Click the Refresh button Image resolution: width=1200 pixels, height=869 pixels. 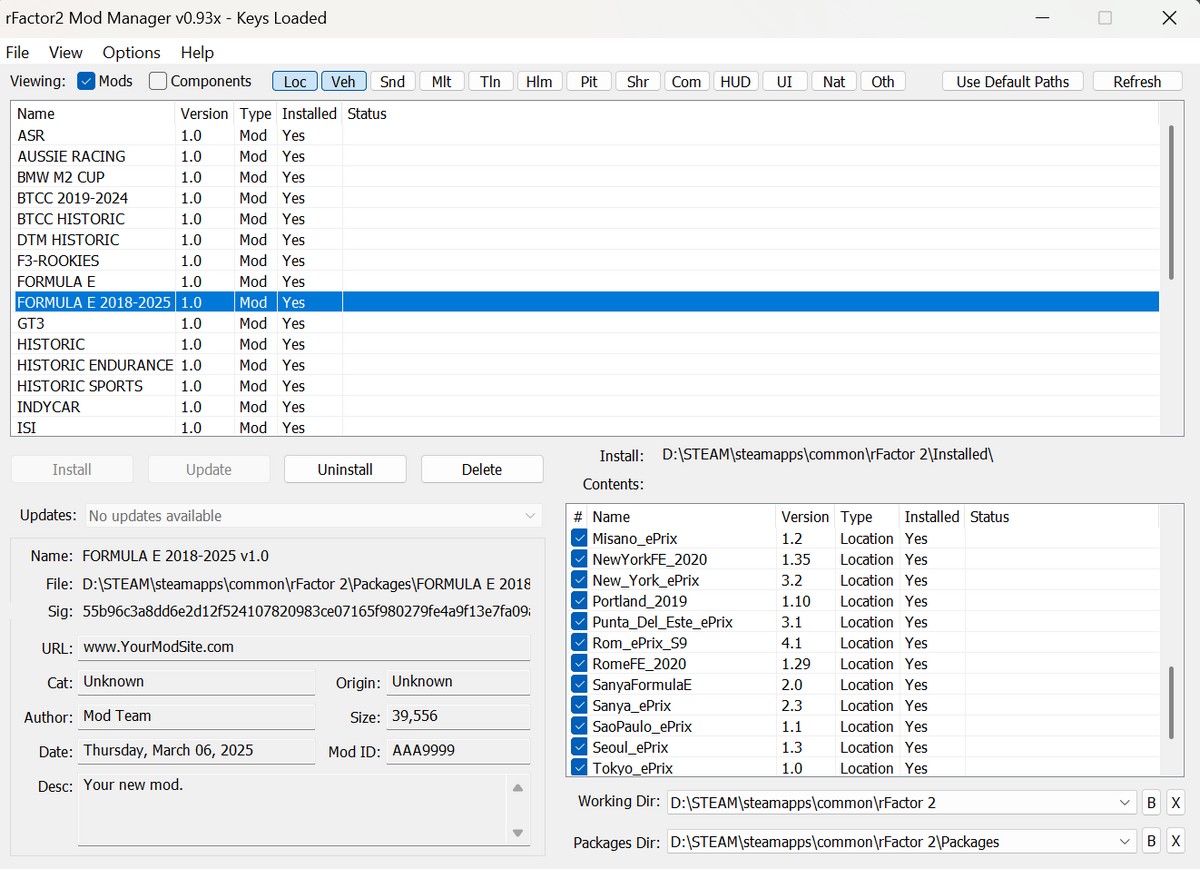click(1137, 82)
